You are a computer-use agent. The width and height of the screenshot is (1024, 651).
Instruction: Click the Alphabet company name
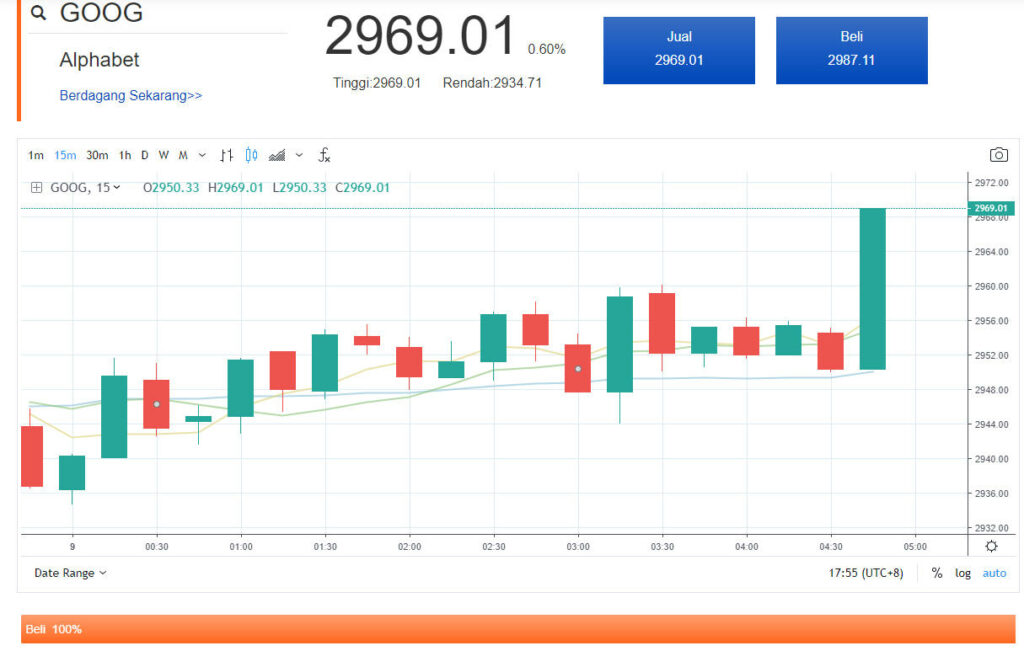tap(99, 60)
